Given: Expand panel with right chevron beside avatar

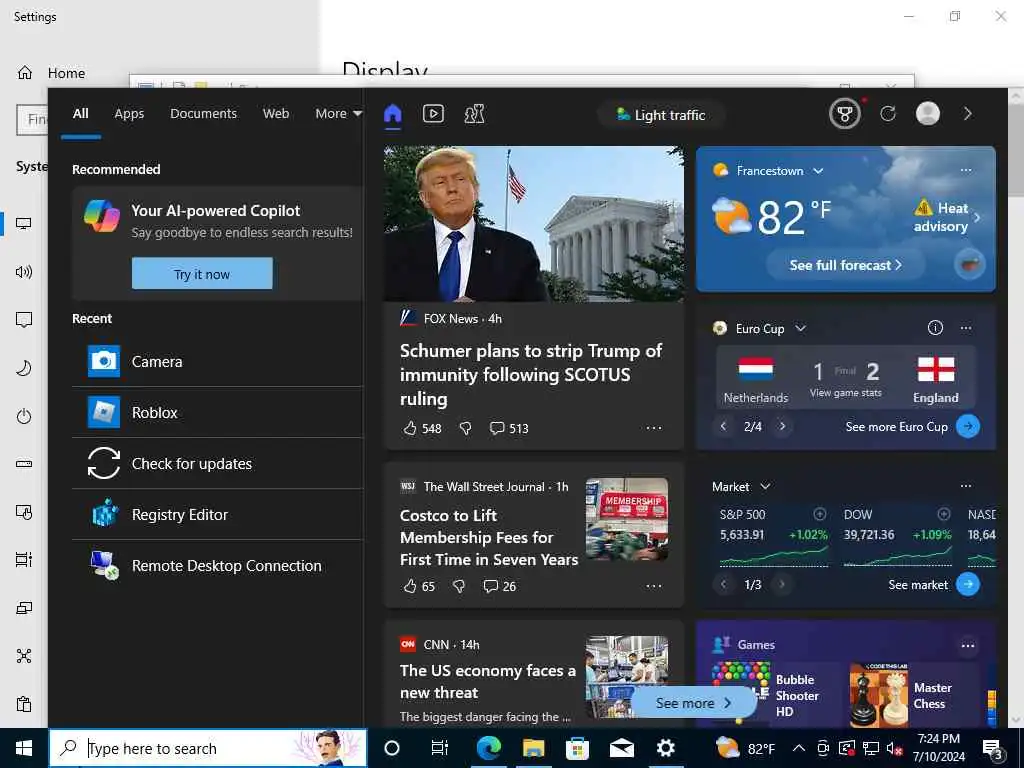Looking at the screenshot, I should pyautogui.click(x=968, y=114).
